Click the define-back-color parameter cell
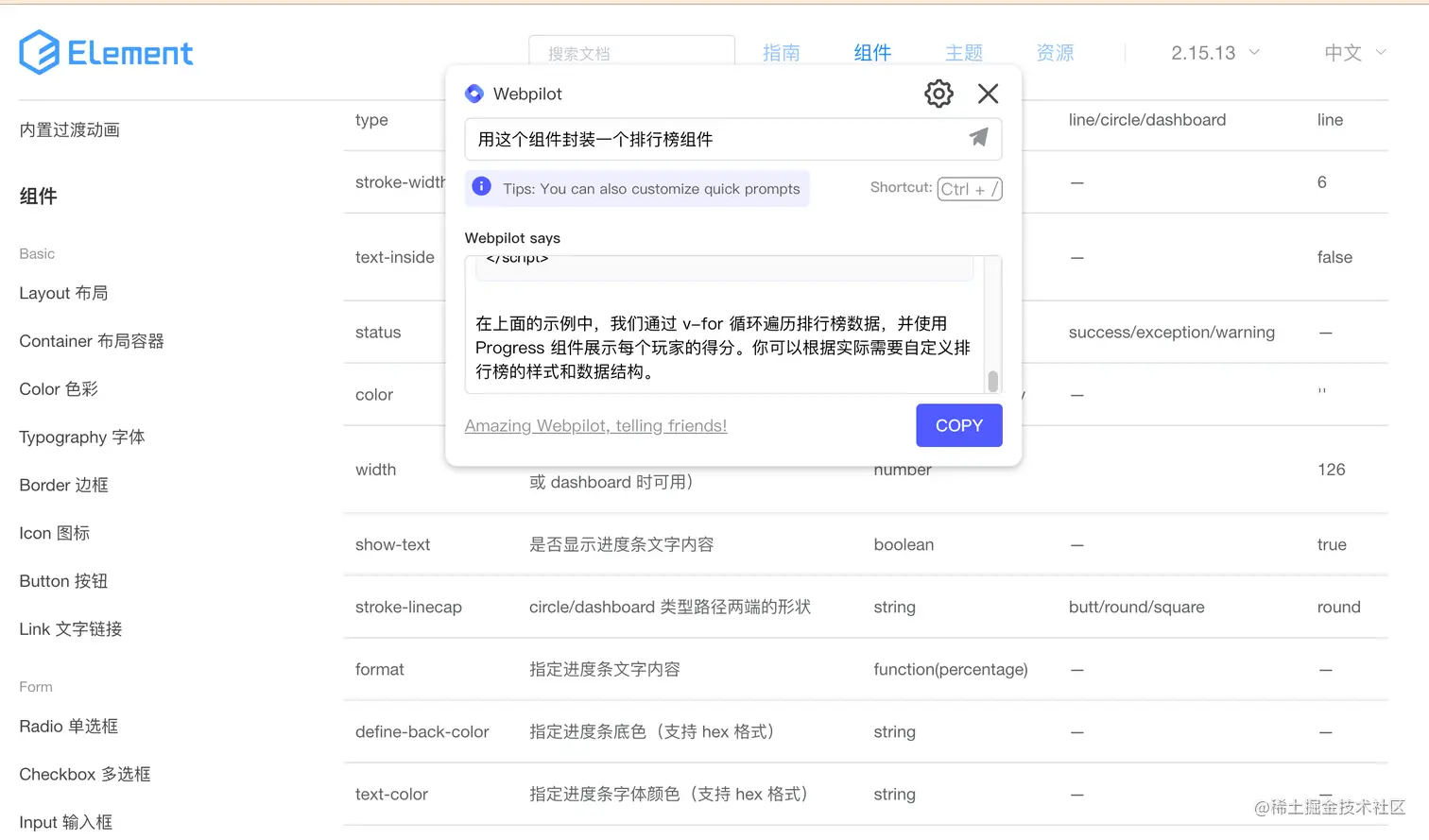Screen dimensions: 1429x840 (422, 731)
